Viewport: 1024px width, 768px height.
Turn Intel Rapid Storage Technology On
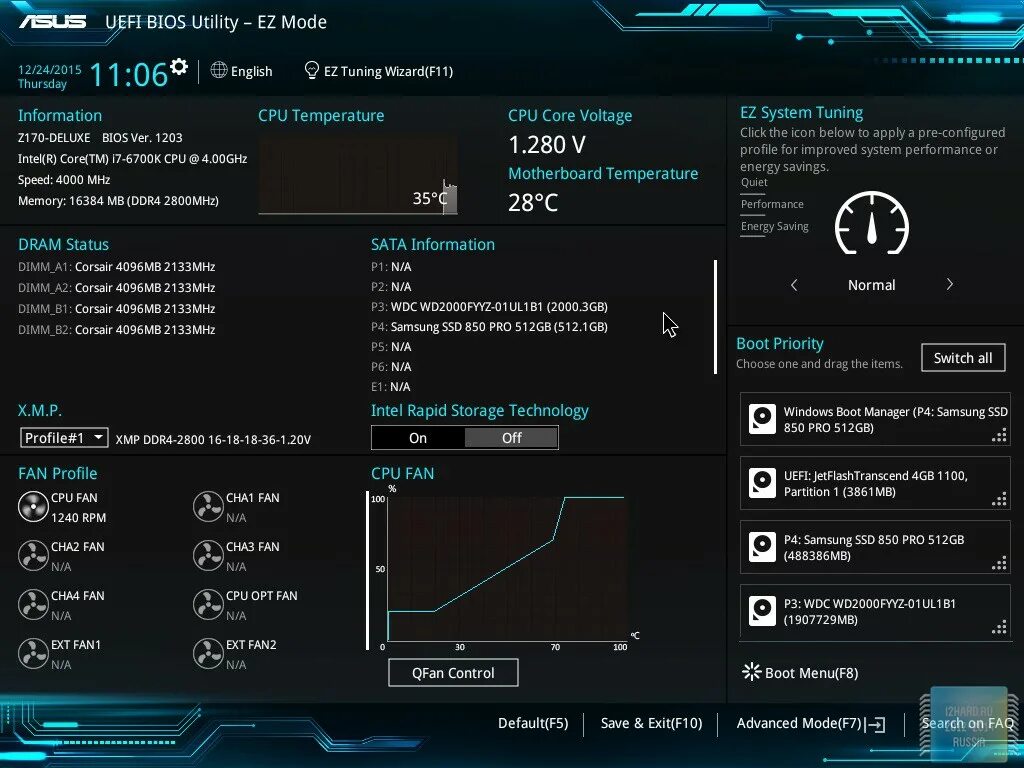pyautogui.click(x=418, y=438)
